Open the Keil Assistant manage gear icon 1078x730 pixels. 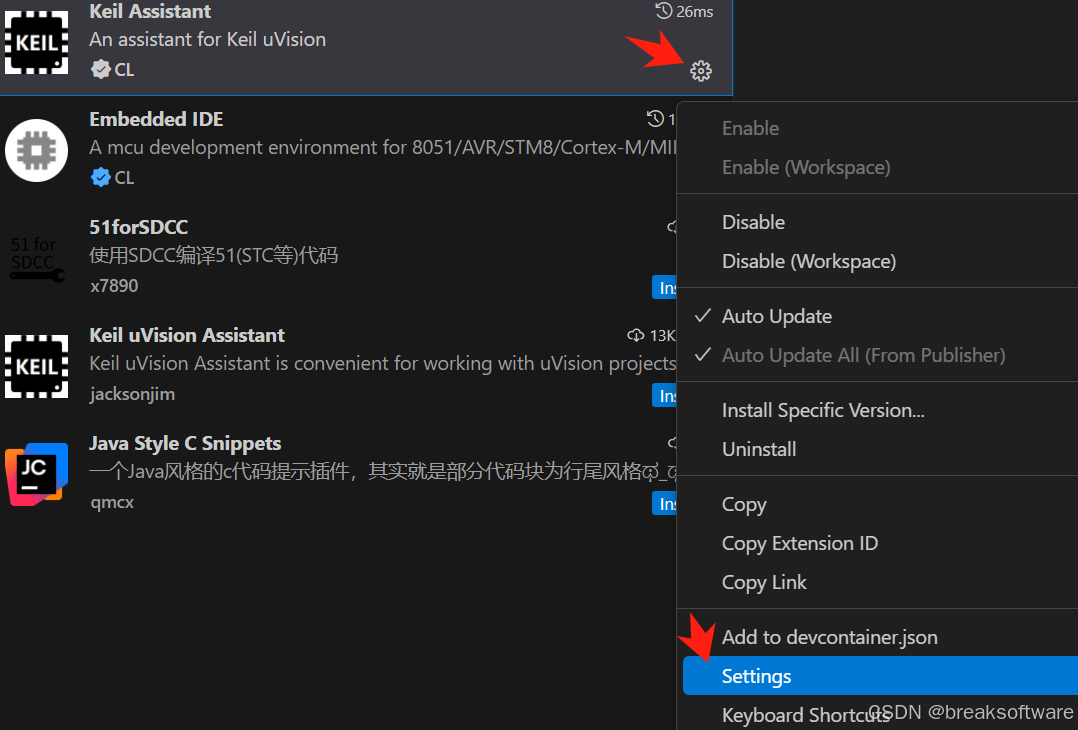pyautogui.click(x=701, y=71)
